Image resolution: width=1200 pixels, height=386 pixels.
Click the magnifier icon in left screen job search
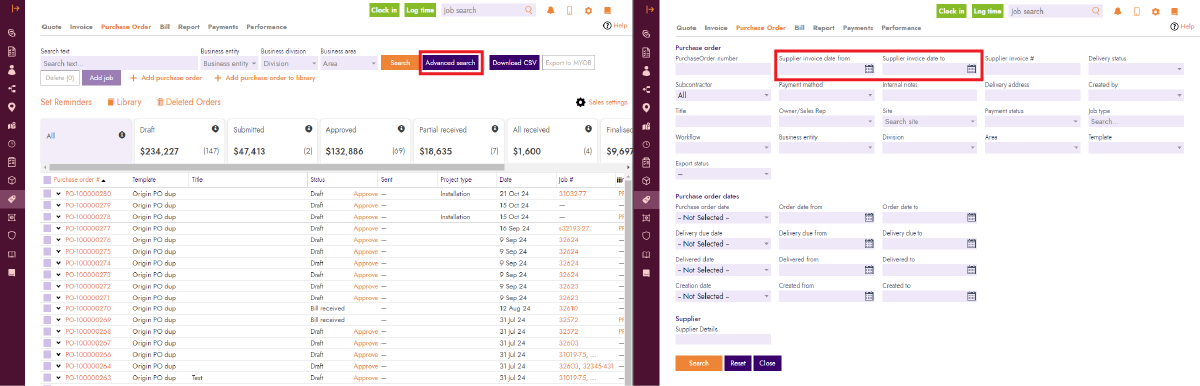click(x=529, y=10)
